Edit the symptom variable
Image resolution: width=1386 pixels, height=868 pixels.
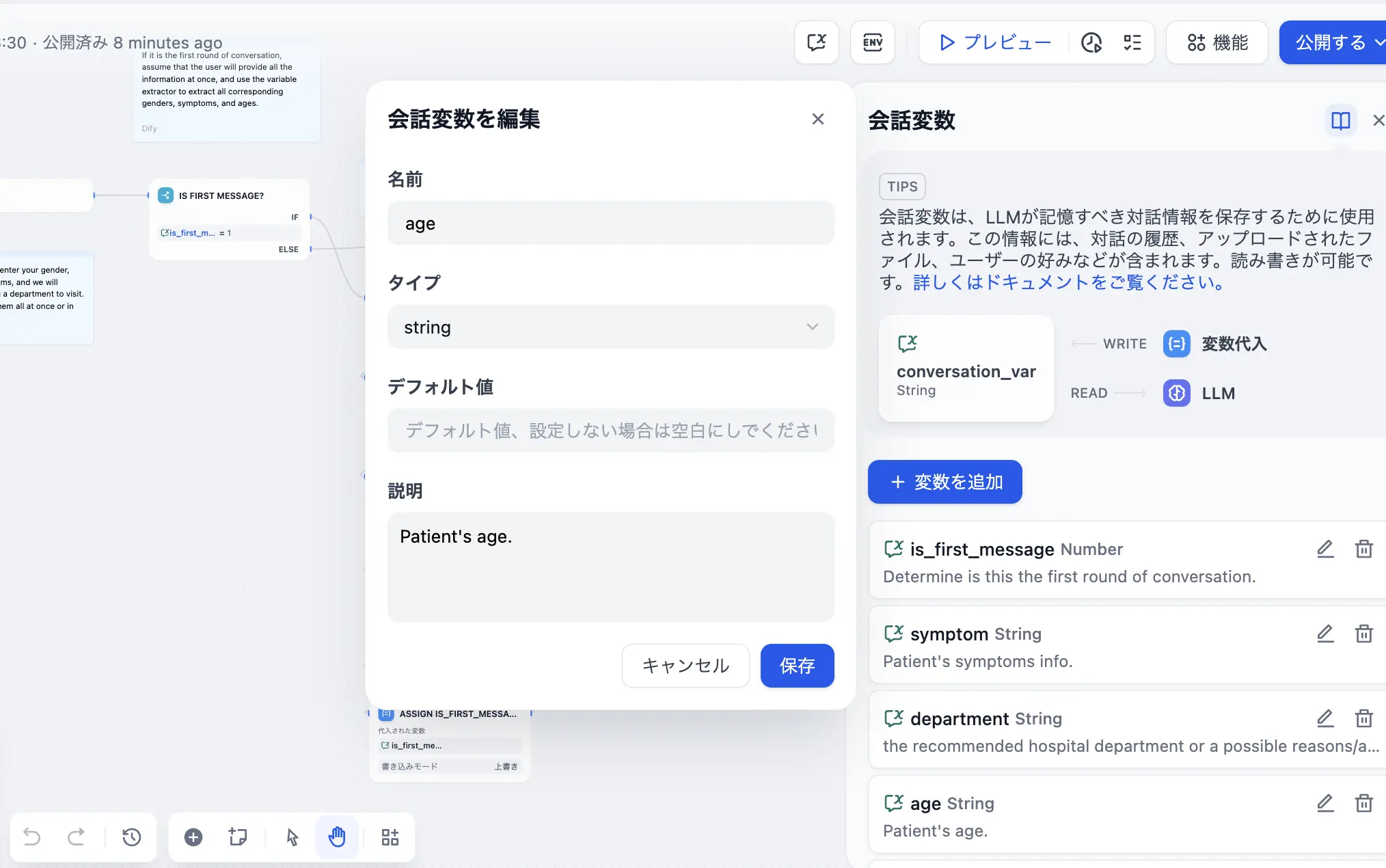tap(1325, 634)
